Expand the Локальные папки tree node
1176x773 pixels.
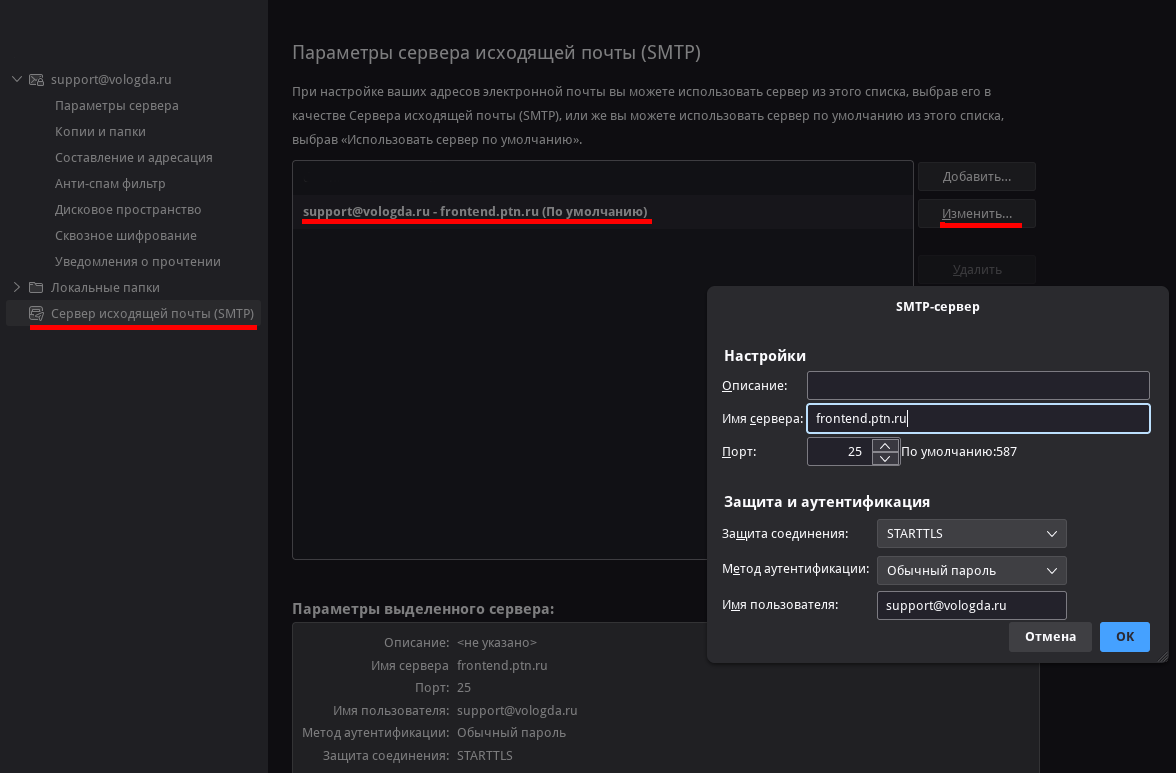[x=16, y=288]
